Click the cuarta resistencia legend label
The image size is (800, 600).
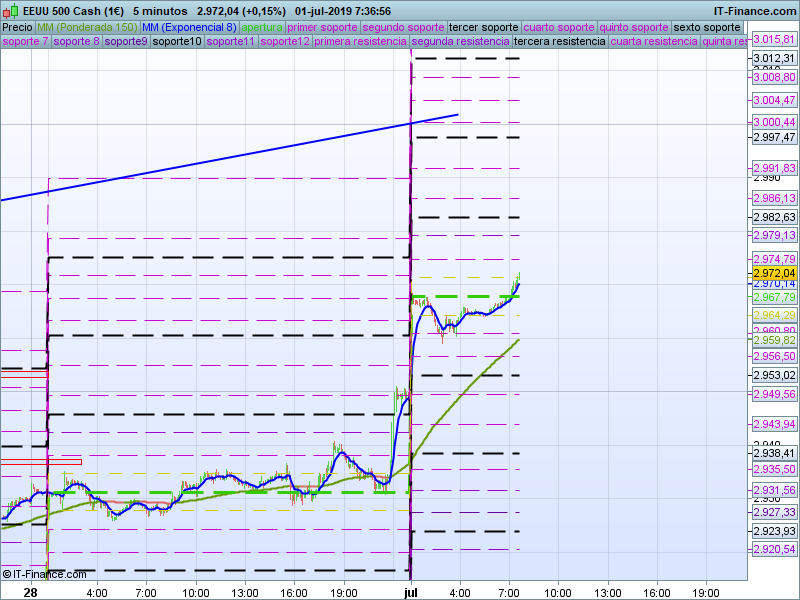click(654, 42)
